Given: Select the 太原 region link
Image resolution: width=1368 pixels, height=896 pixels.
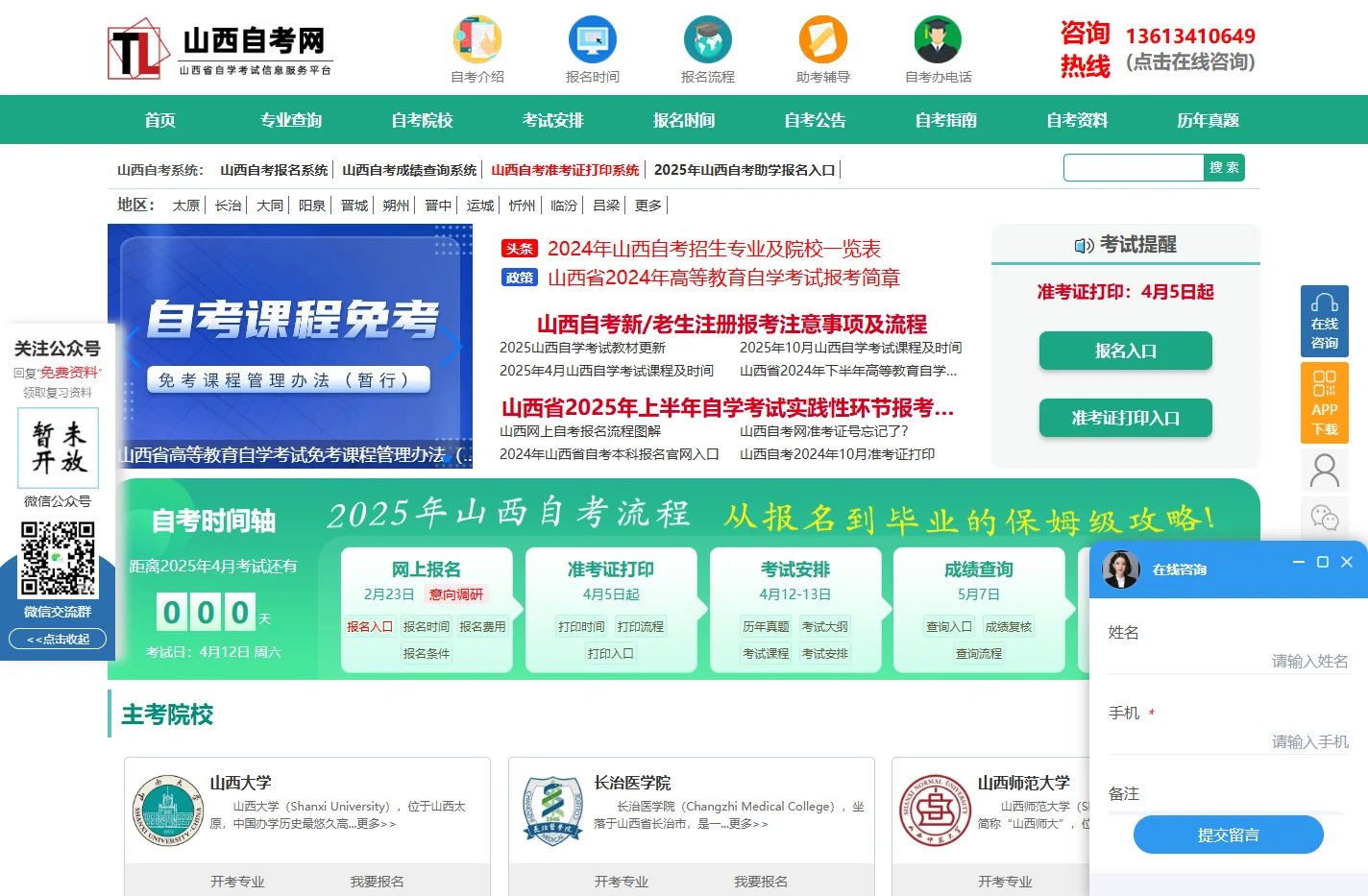Looking at the screenshot, I should click(x=186, y=206).
